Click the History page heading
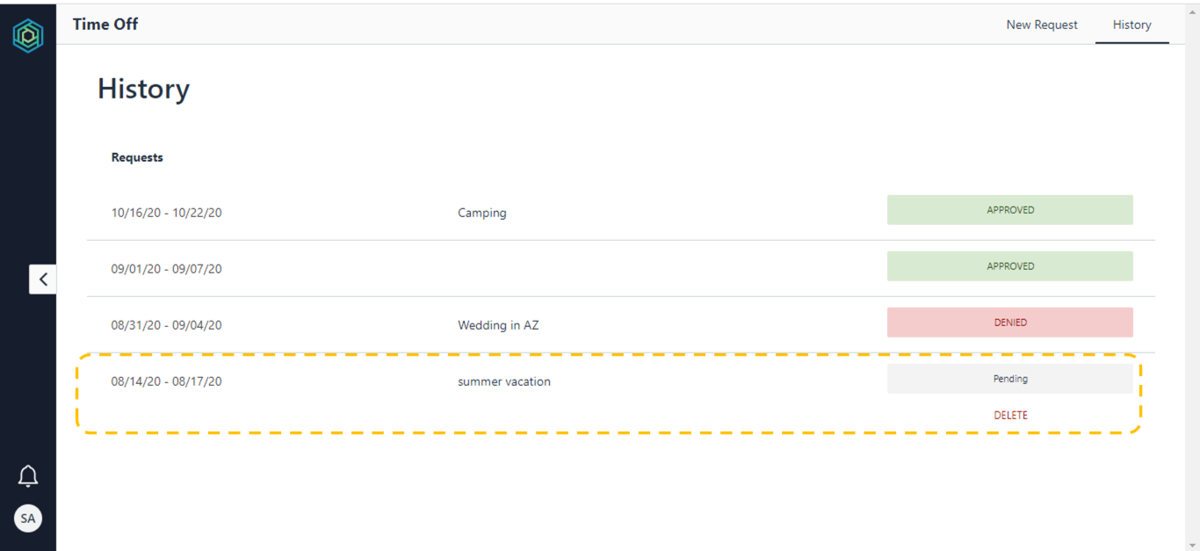The height and width of the screenshot is (551, 1200). [x=143, y=89]
